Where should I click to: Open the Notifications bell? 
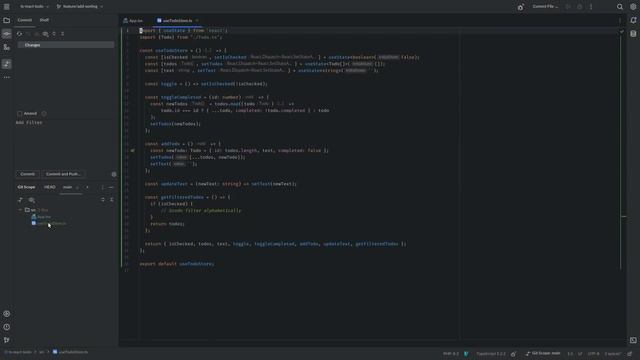pyautogui.click(x=633, y=20)
